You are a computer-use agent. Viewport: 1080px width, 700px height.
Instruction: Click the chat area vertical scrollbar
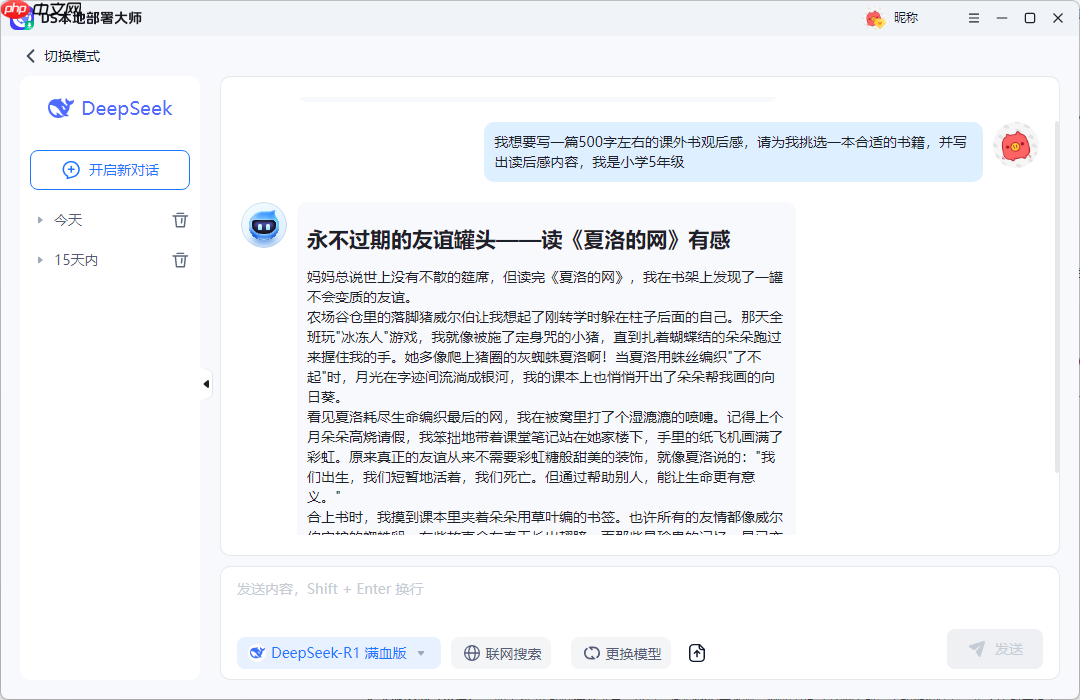(1056, 296)
